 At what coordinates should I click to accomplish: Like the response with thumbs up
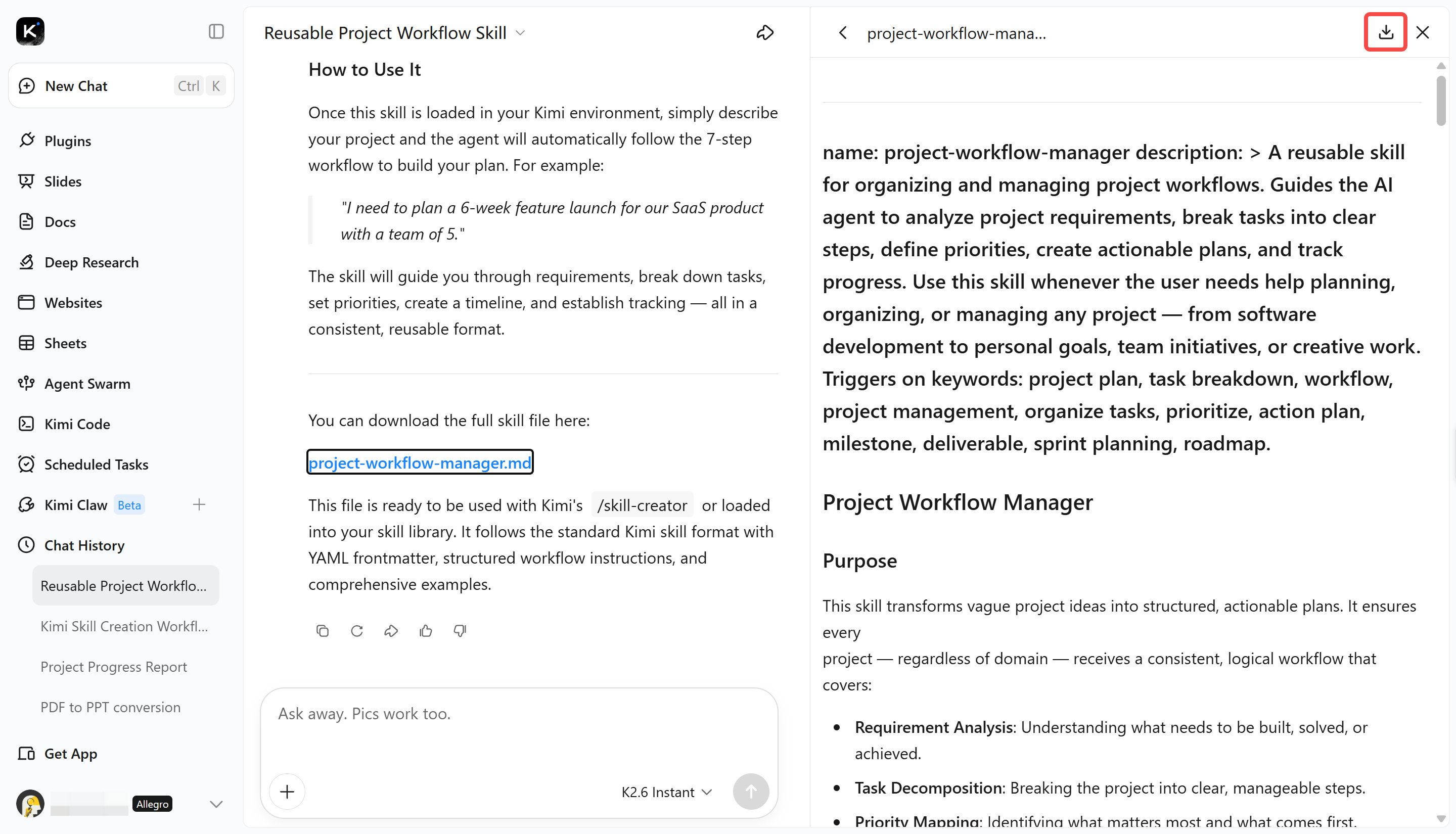tap(426, 631)
